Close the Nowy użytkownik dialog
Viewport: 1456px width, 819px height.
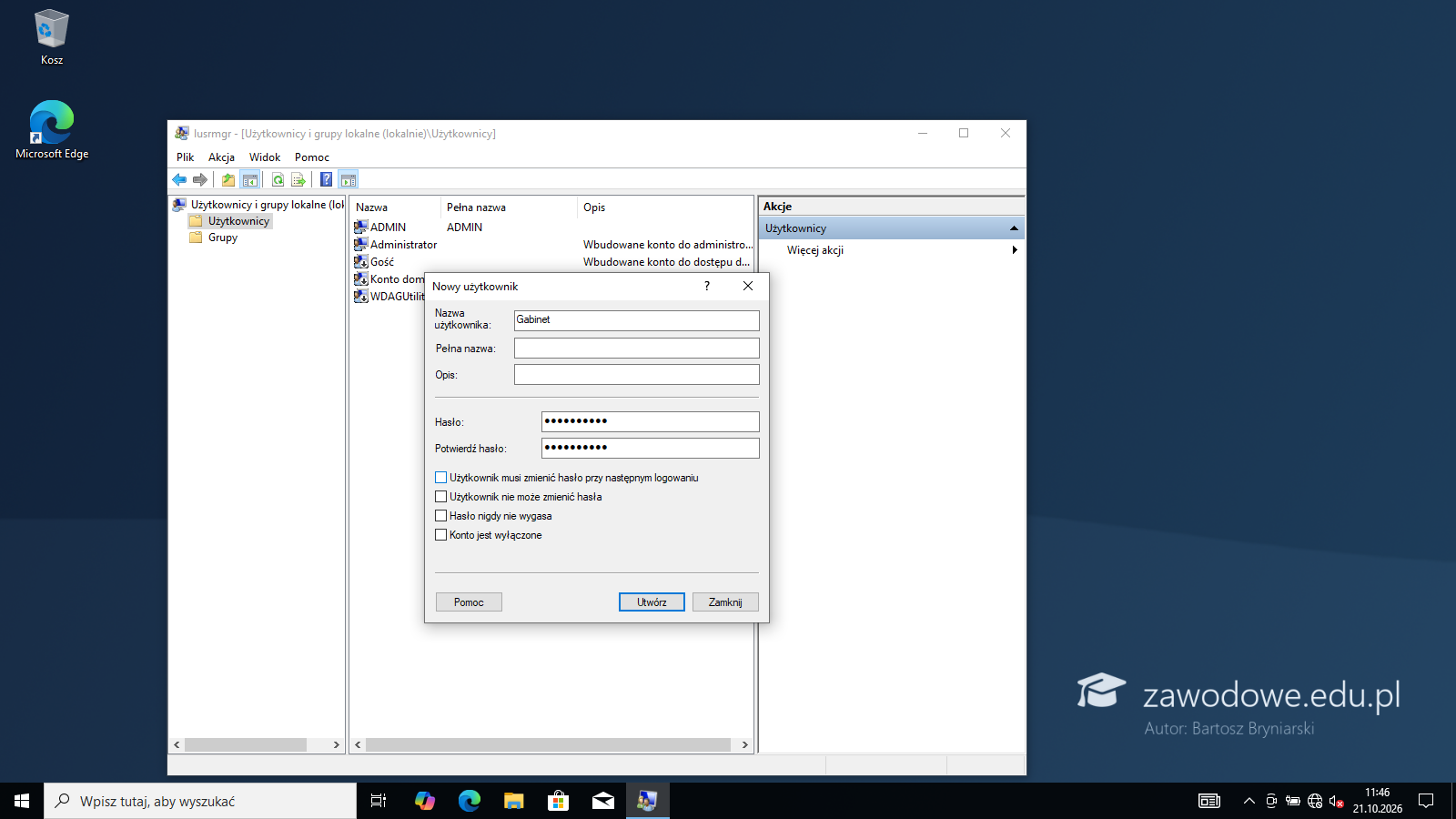click(x=748, y=286)
